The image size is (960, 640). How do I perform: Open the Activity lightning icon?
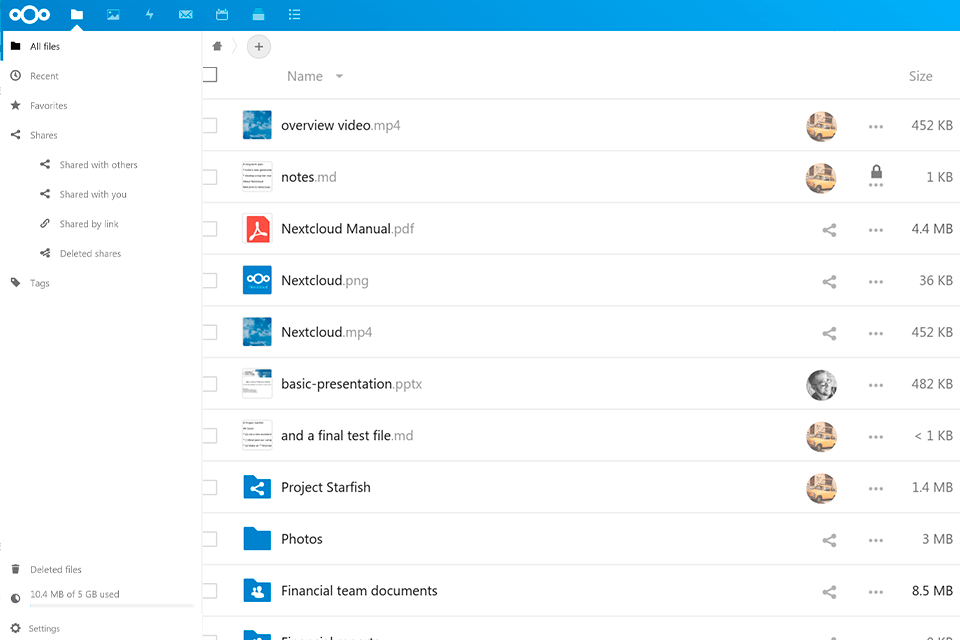[149, 15]
